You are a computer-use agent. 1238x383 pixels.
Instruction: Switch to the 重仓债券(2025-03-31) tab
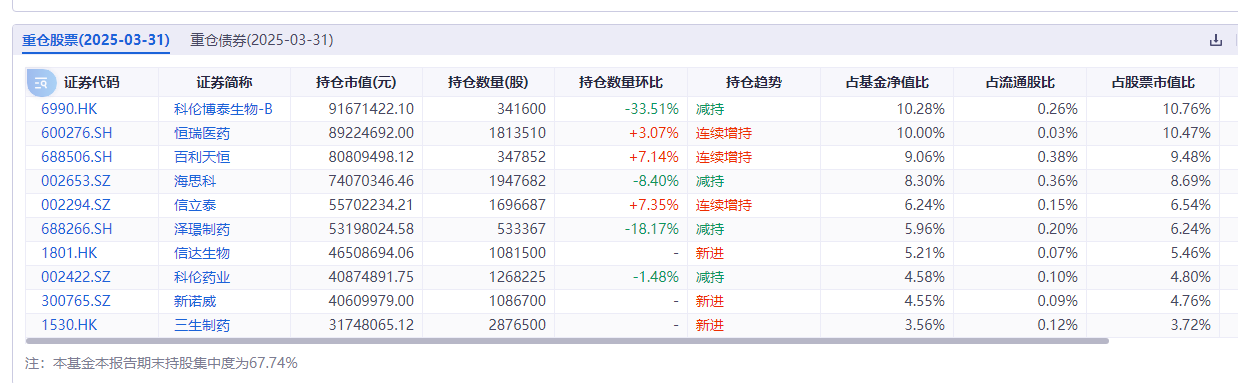(x=261, y=40)
